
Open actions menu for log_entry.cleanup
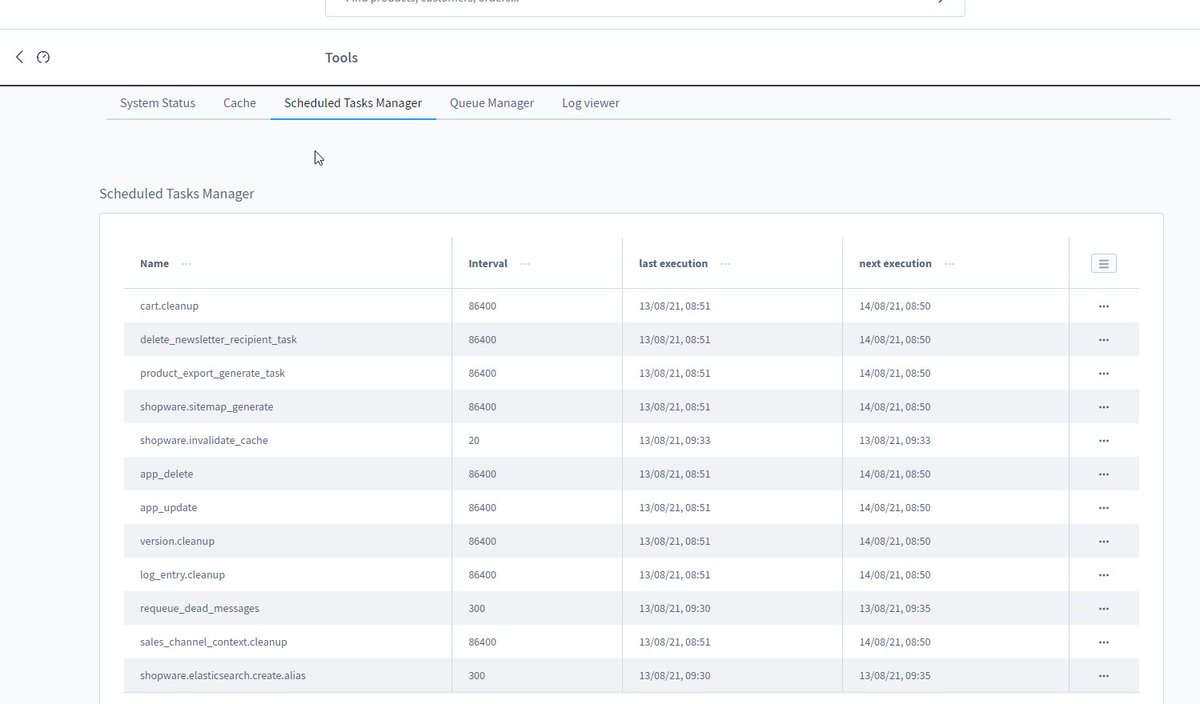[1104, 574]
